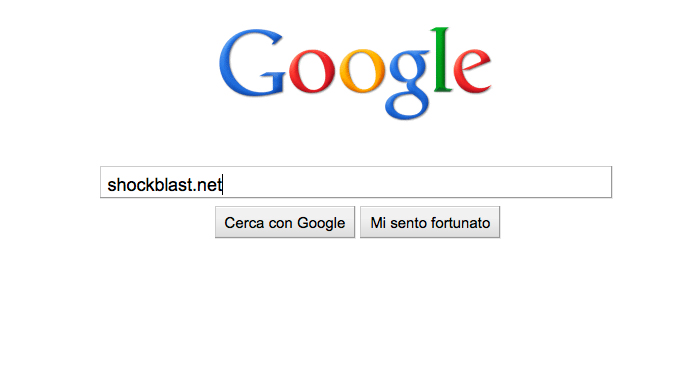This screenshot has height=365, width=697.
Task: Run the search with Cerca con Google
Action: point(285,222)
